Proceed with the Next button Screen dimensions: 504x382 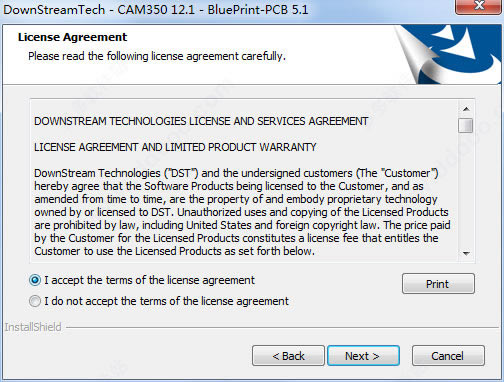(363, 356)
